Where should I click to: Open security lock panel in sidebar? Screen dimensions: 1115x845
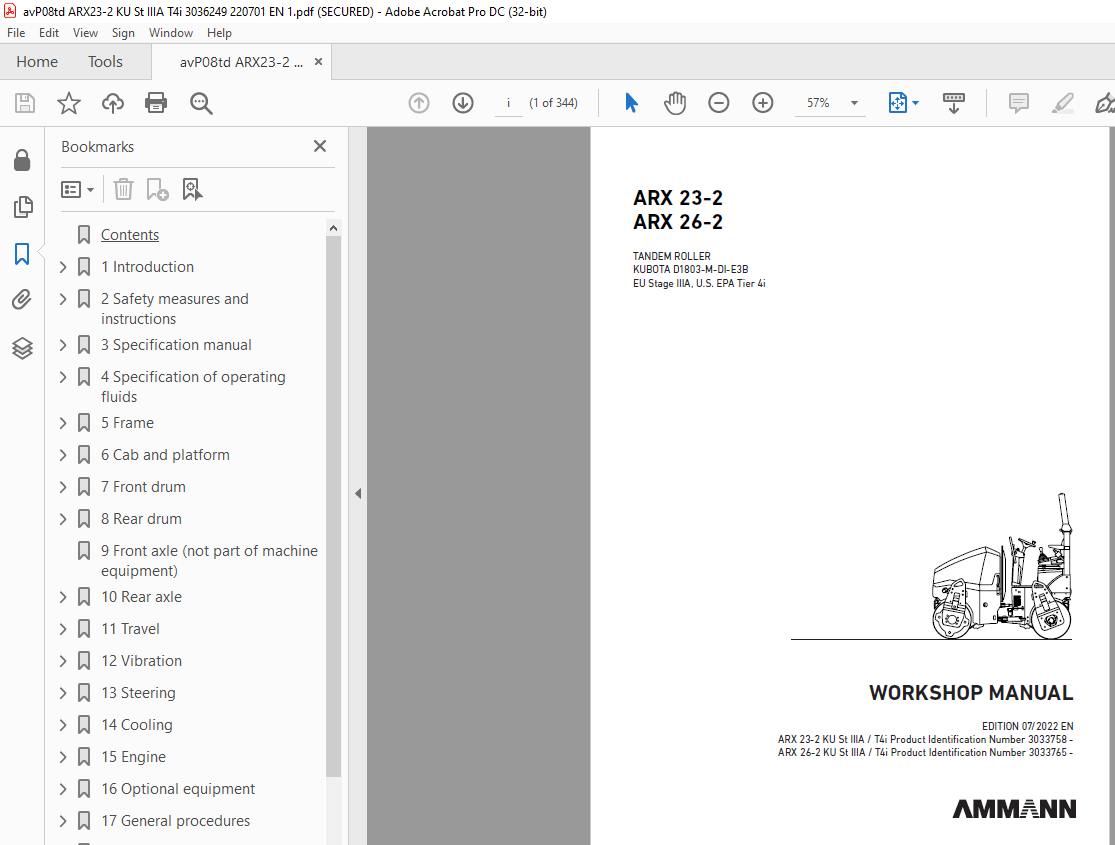pos(22,160)
